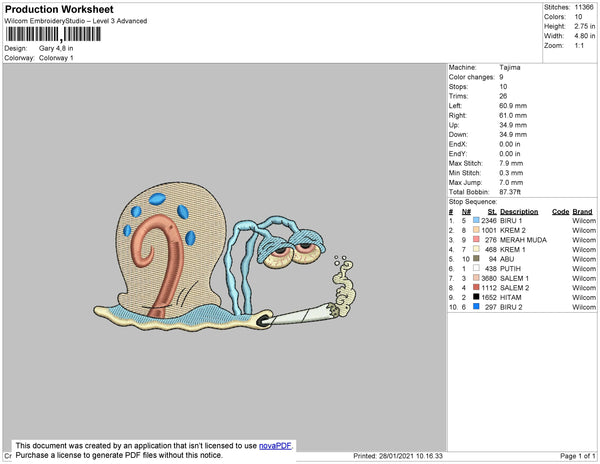Select the SALEM 1 stitch count 3680
Screen dimensions: 600x464
489,278
